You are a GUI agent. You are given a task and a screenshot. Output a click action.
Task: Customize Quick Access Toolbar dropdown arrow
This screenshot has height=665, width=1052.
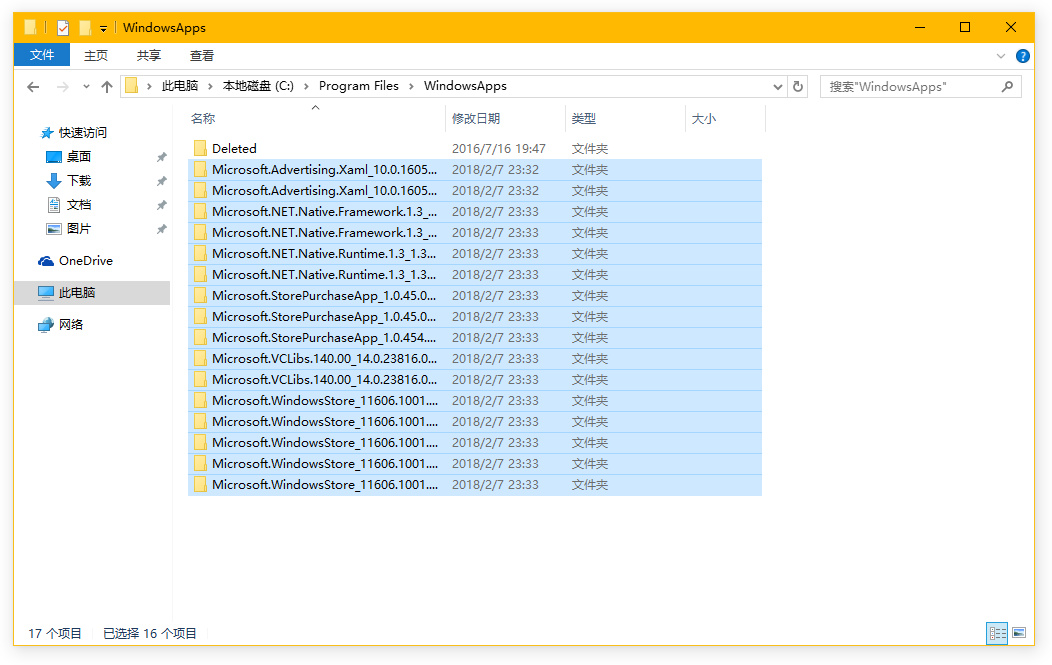[x=103, y=29]
